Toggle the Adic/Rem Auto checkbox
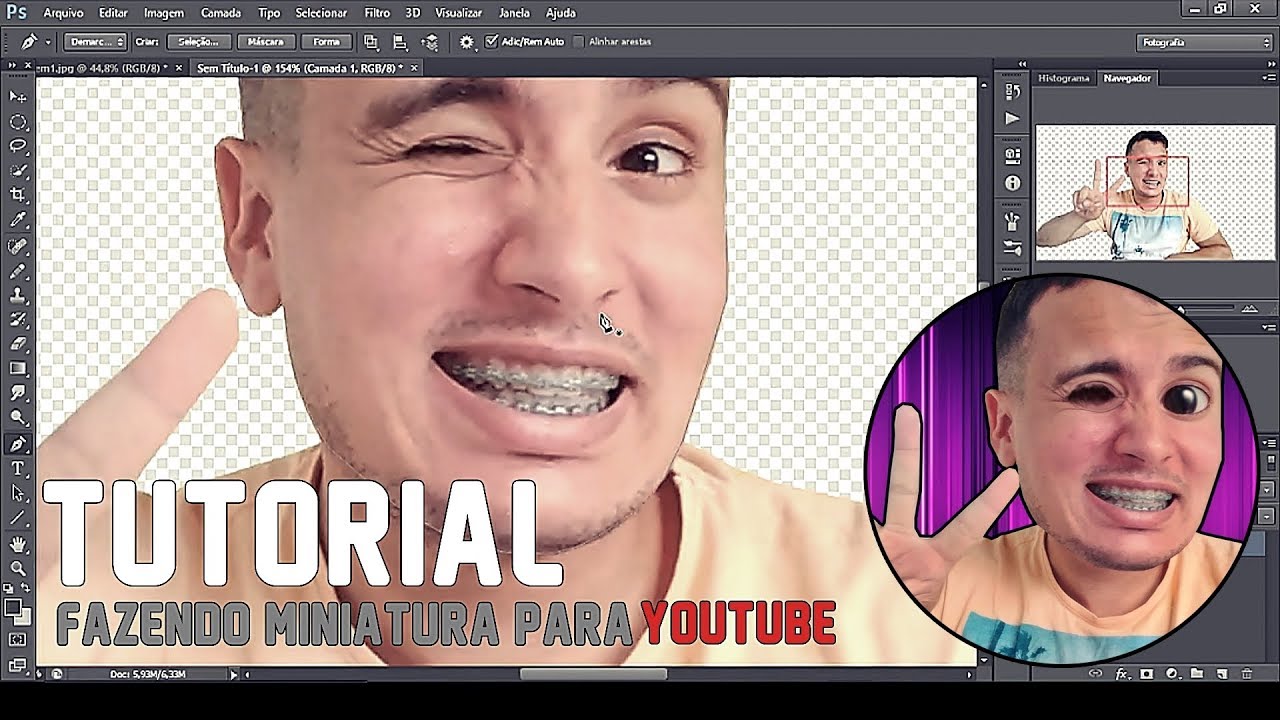 tap(491, 42)
